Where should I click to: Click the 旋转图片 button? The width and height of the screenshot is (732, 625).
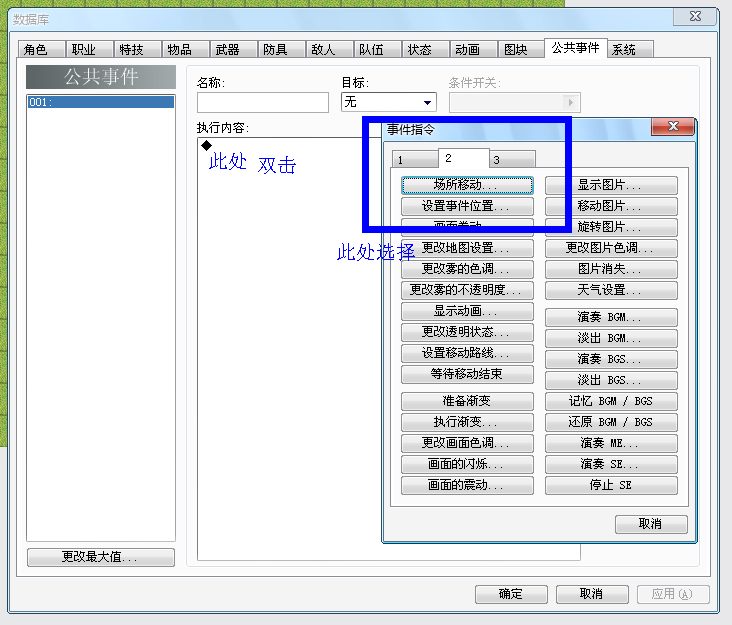click(611, 227)
